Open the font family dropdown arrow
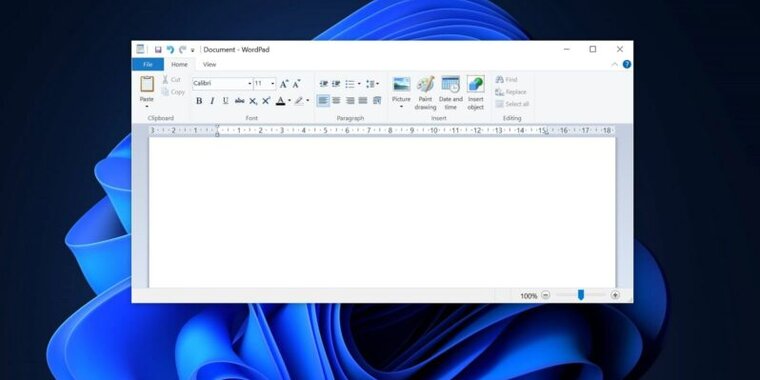This screenshot has height=380, width=760. [250, 83]
